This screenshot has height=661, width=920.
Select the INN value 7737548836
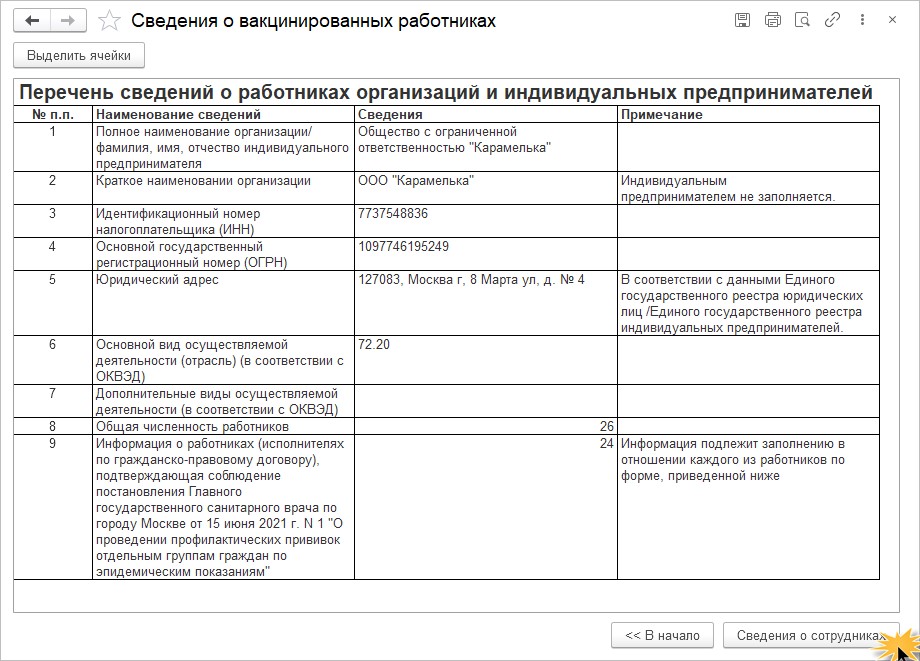tap(486, 221)
